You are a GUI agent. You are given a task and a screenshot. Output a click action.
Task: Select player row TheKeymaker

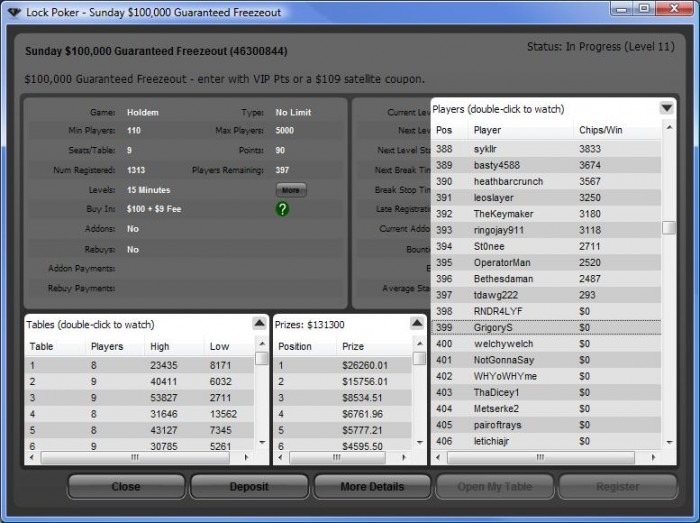click(x=546, y=214)
